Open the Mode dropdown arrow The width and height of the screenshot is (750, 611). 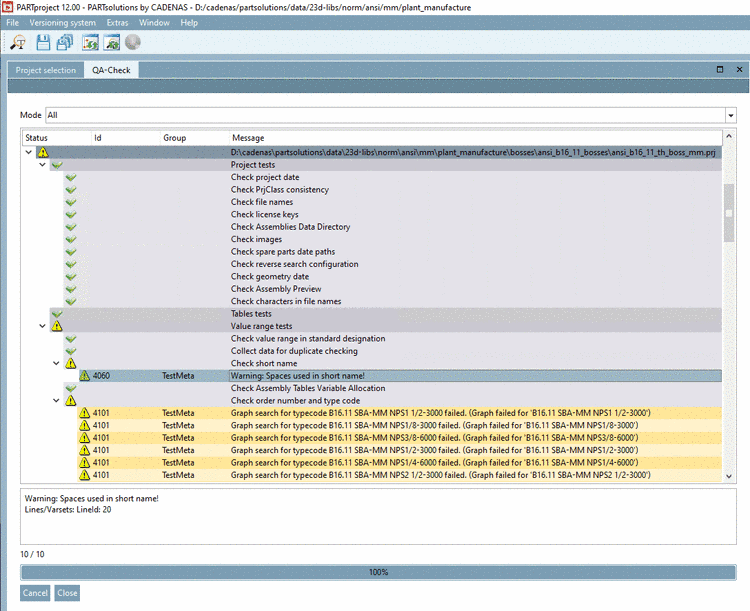730,115
